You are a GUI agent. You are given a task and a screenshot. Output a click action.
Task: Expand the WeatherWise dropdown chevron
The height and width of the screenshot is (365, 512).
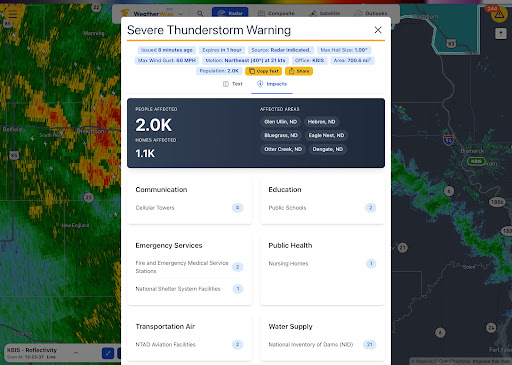click(180, 14)
